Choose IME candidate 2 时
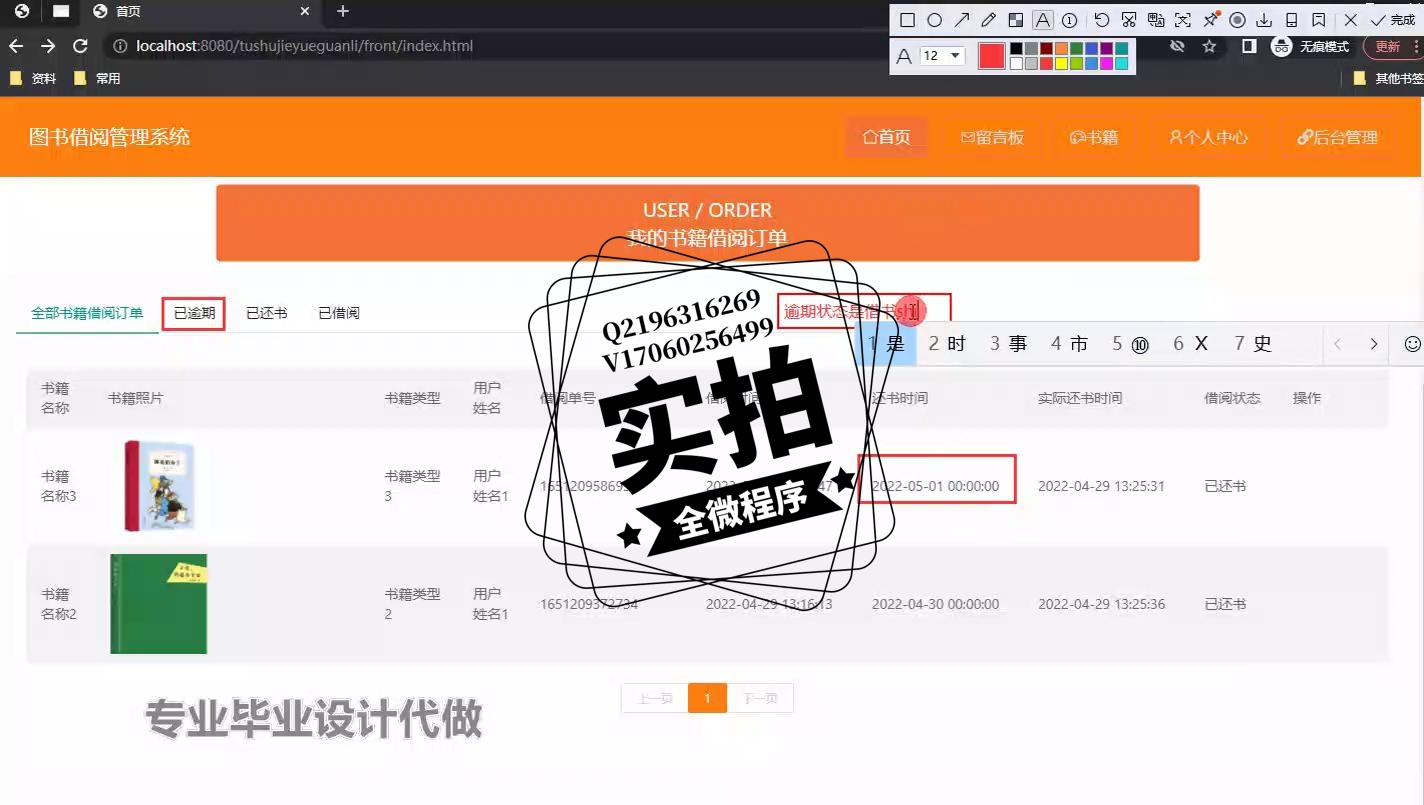The height and width of the screenshot is (805, 1424). coord(947,344)
